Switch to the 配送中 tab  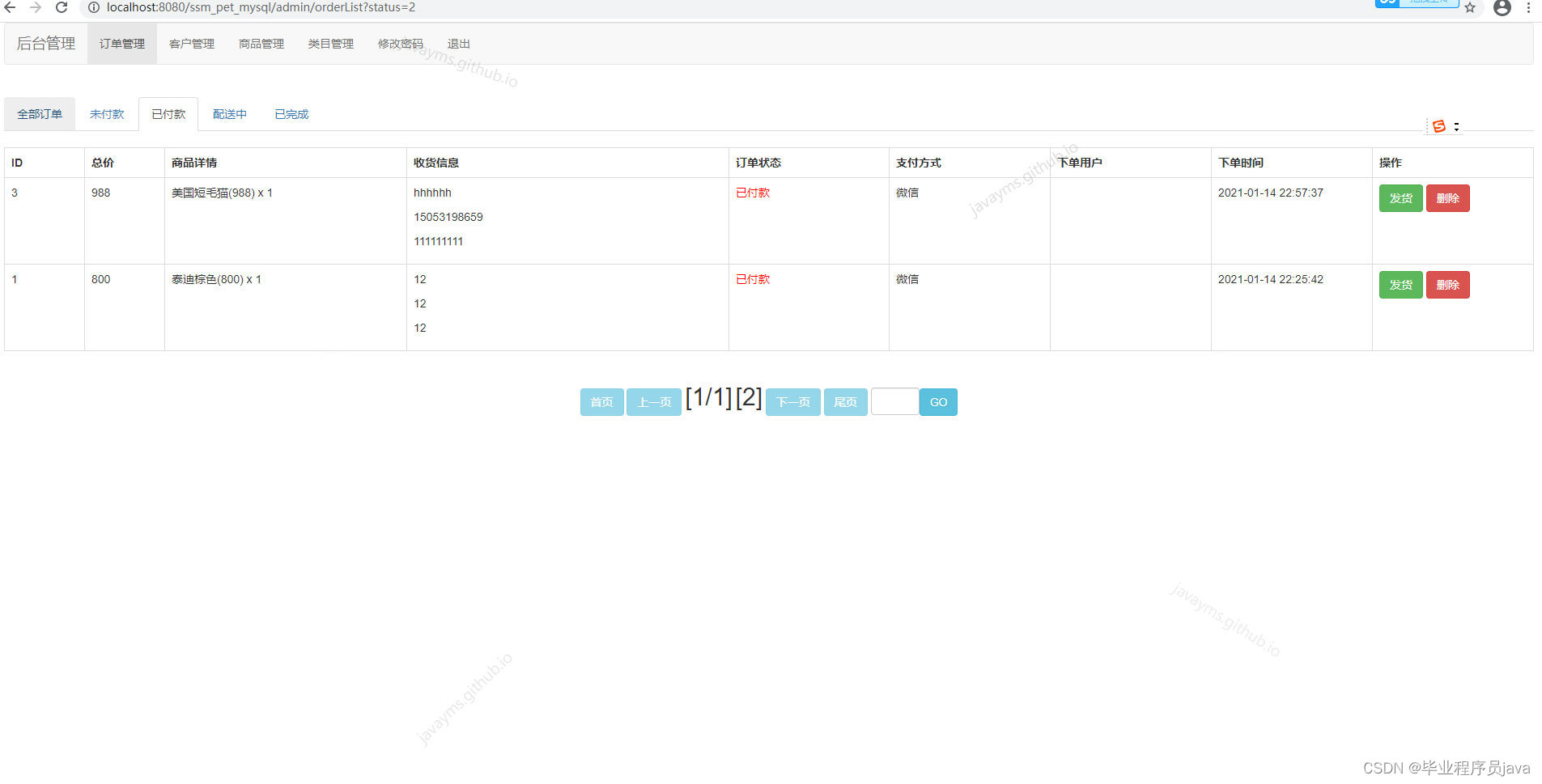(230, 114)
